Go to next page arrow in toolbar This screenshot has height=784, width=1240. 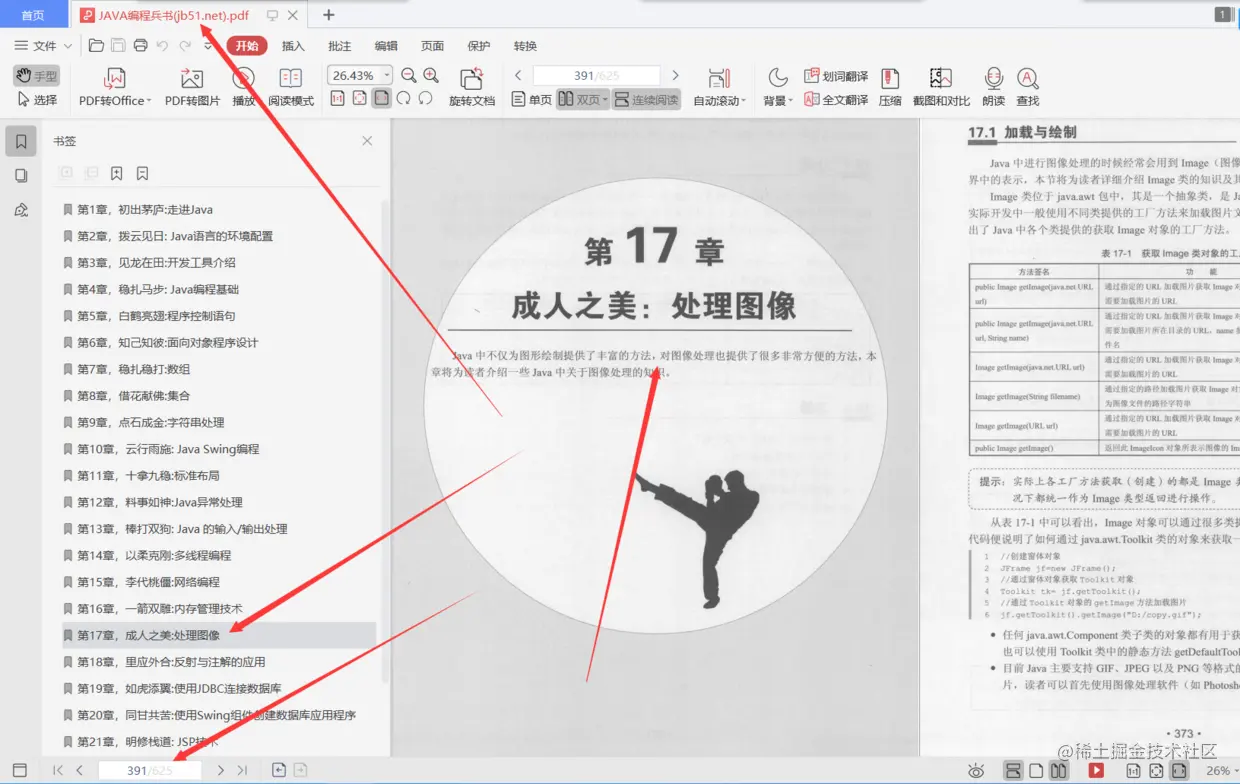pyautogui.click(x=675, y=75)
